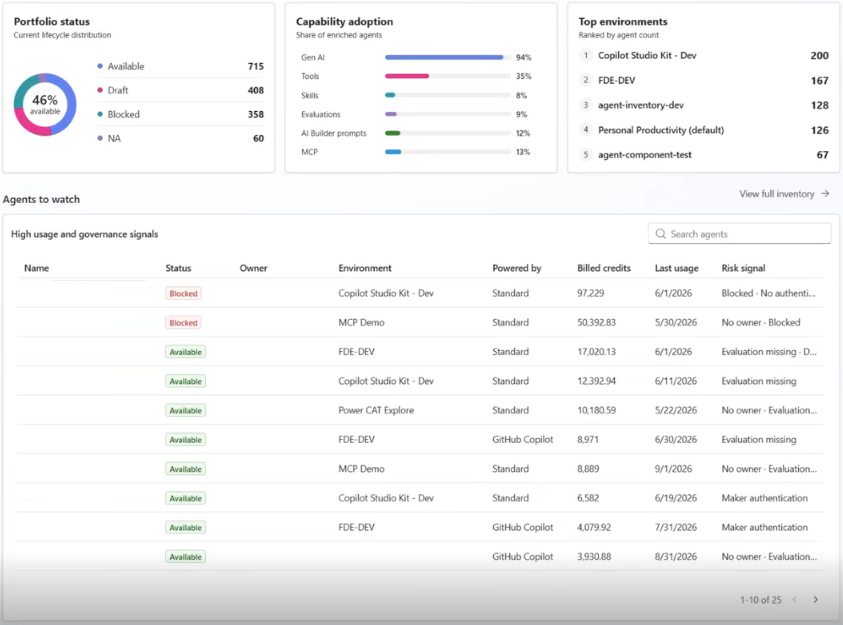Image resolution: width=843 pixels, height=625 pixels.
Task: Click the rank 5 environment badge
Action: (x=586, y=155)
